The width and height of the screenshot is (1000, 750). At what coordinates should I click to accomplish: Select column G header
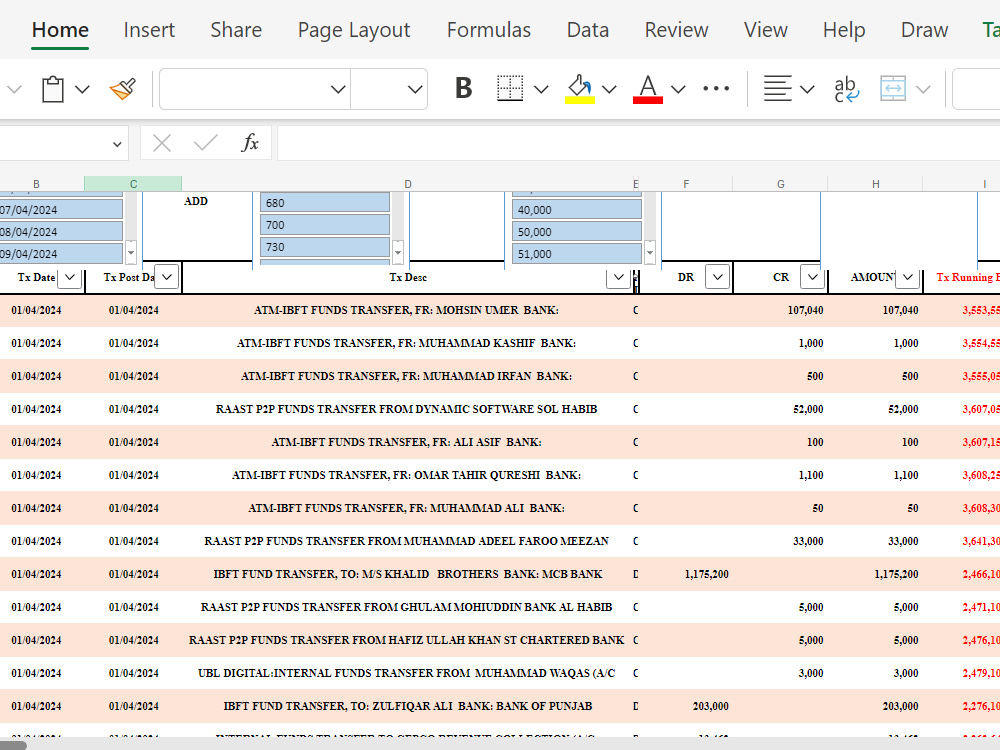click(781, 184)
